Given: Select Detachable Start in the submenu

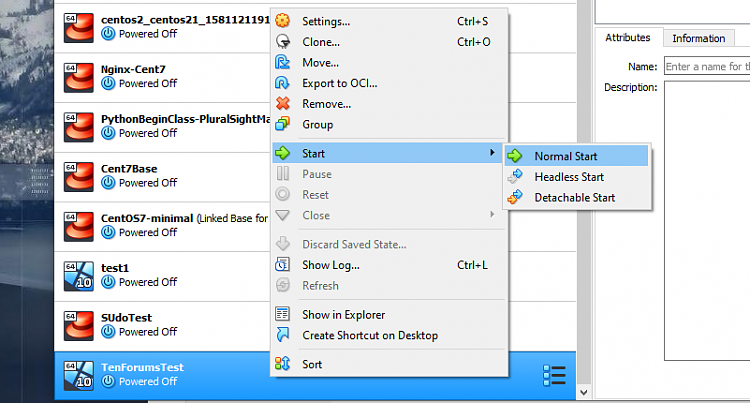Looking at the screenshot, I should click(577, 197).
